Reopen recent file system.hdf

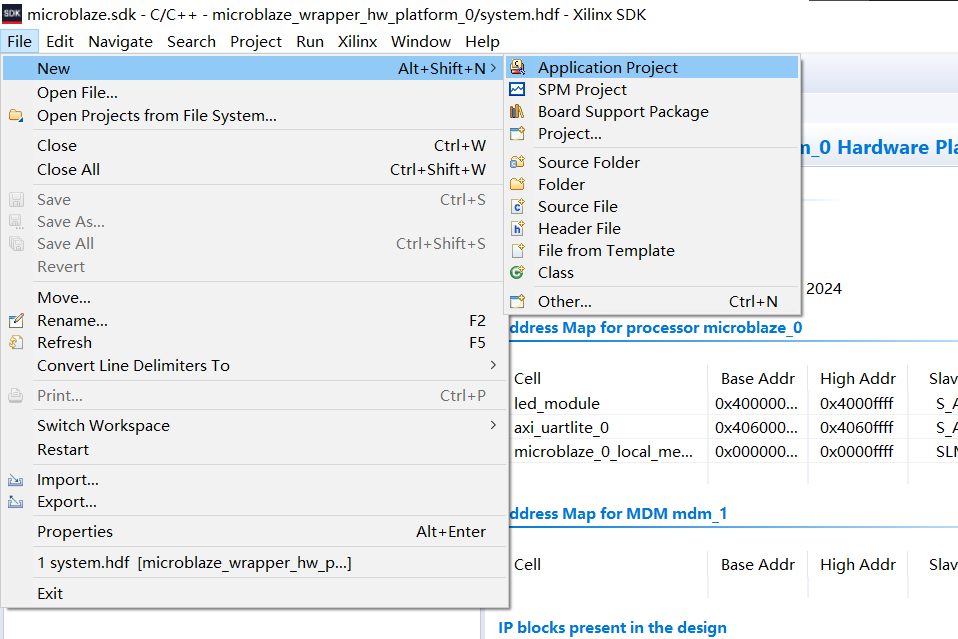point(194,563)
